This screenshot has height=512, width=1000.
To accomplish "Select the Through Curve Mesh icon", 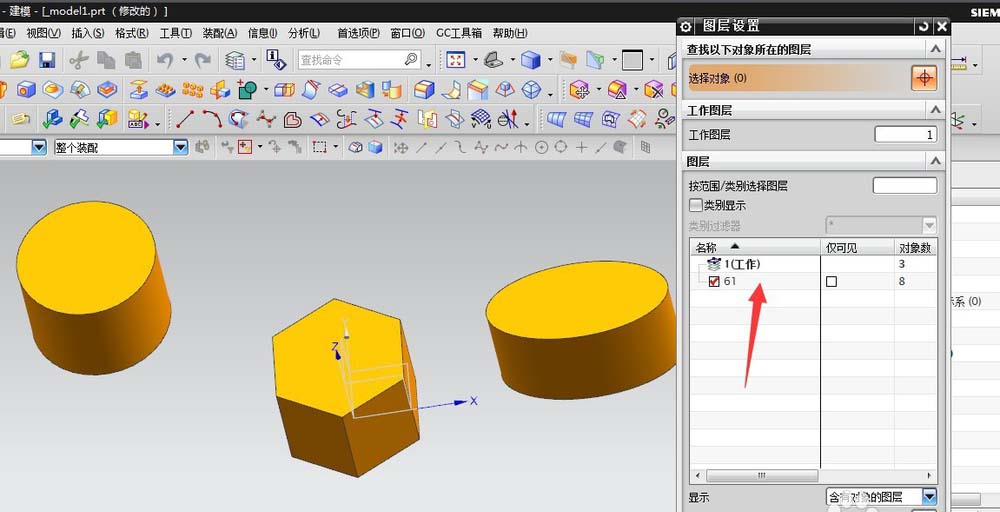I will [x=583, y=119].
